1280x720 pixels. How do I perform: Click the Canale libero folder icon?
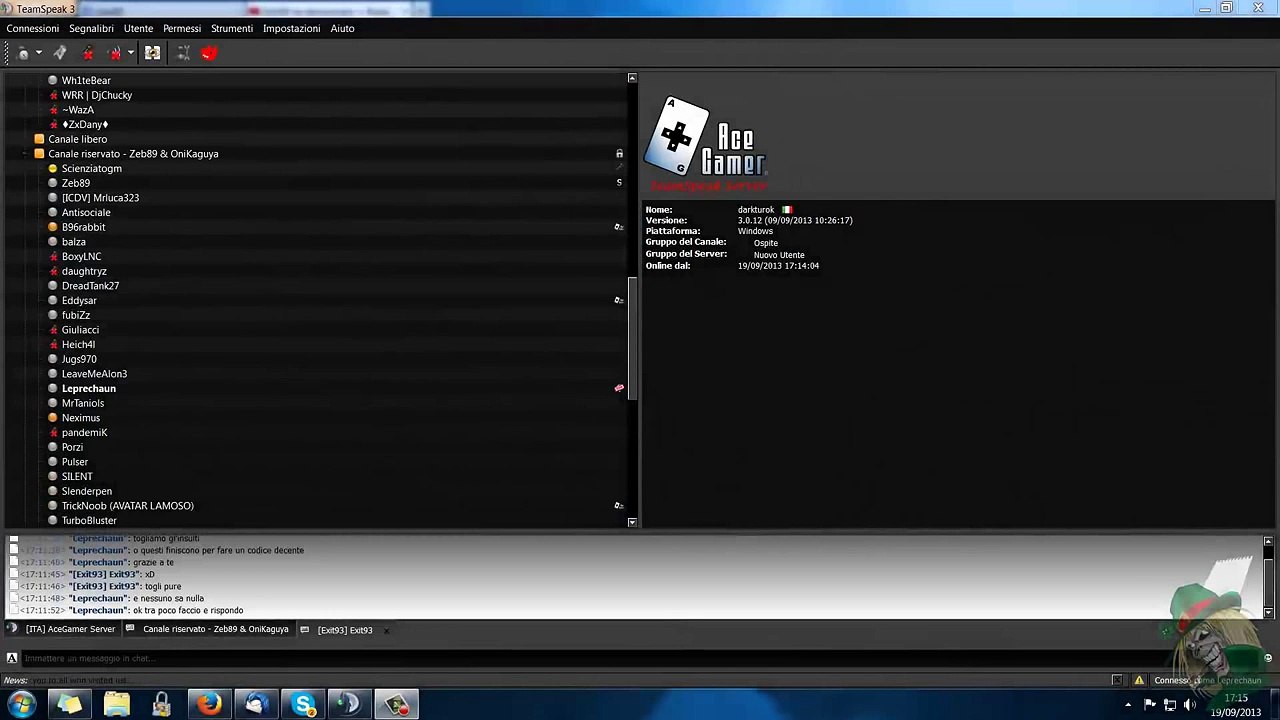click(x=39, y=139)
